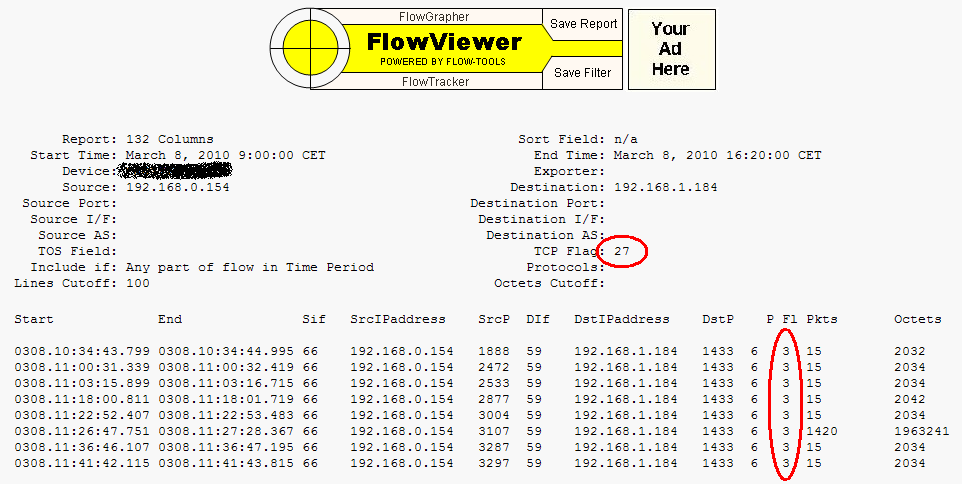Image resolution: width=962 pixels, height=484 pixels.
Task: Select end time 0308.11:41:43.815
Action: (226, 463)
